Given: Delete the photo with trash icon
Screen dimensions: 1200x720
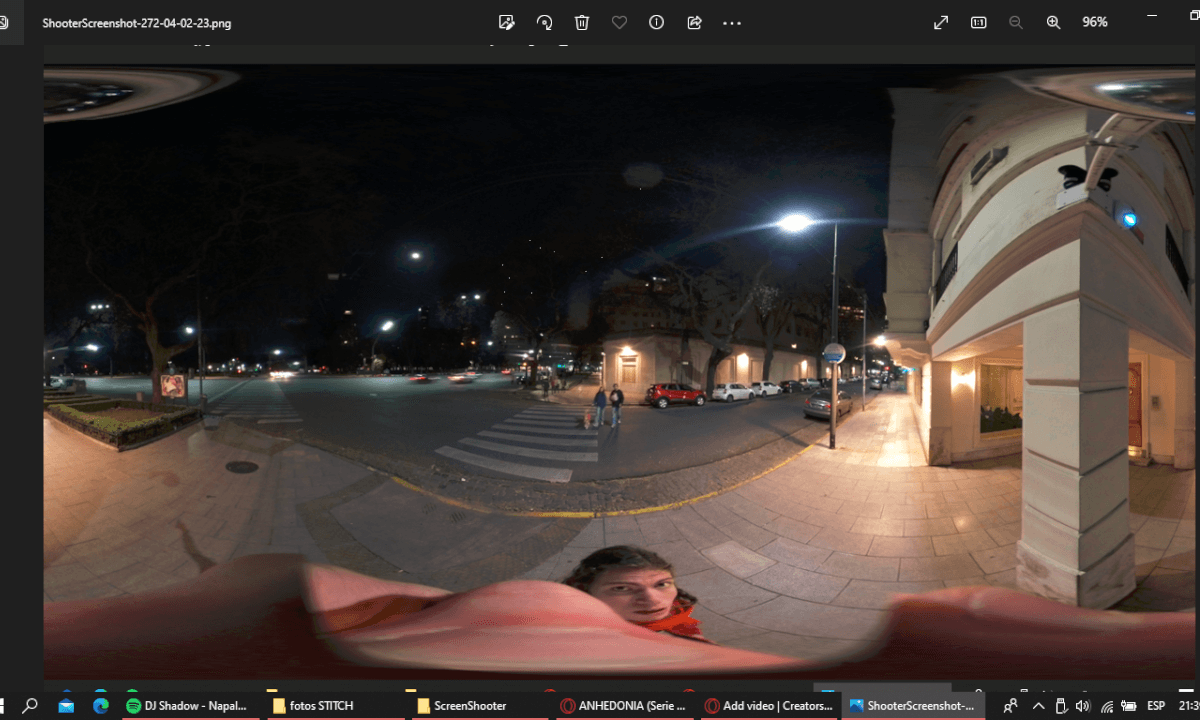Looking at the screenshot, I should 582,22.
